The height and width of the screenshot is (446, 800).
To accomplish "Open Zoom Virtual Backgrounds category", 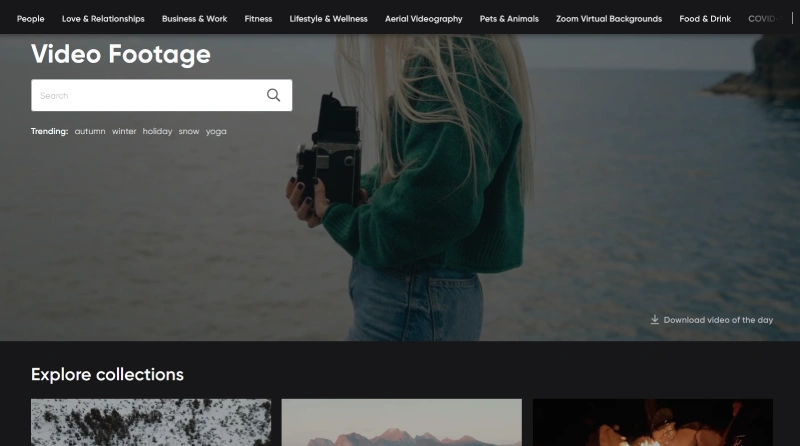I will tap(608, 19).
